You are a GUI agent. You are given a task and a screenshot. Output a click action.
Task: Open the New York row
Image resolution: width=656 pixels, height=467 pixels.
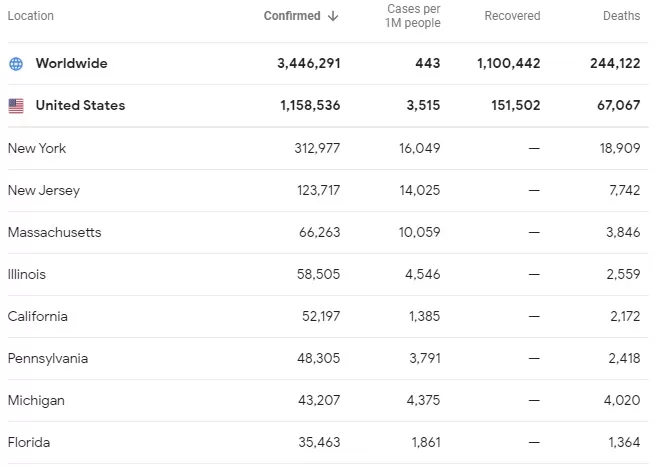(328, 148)
